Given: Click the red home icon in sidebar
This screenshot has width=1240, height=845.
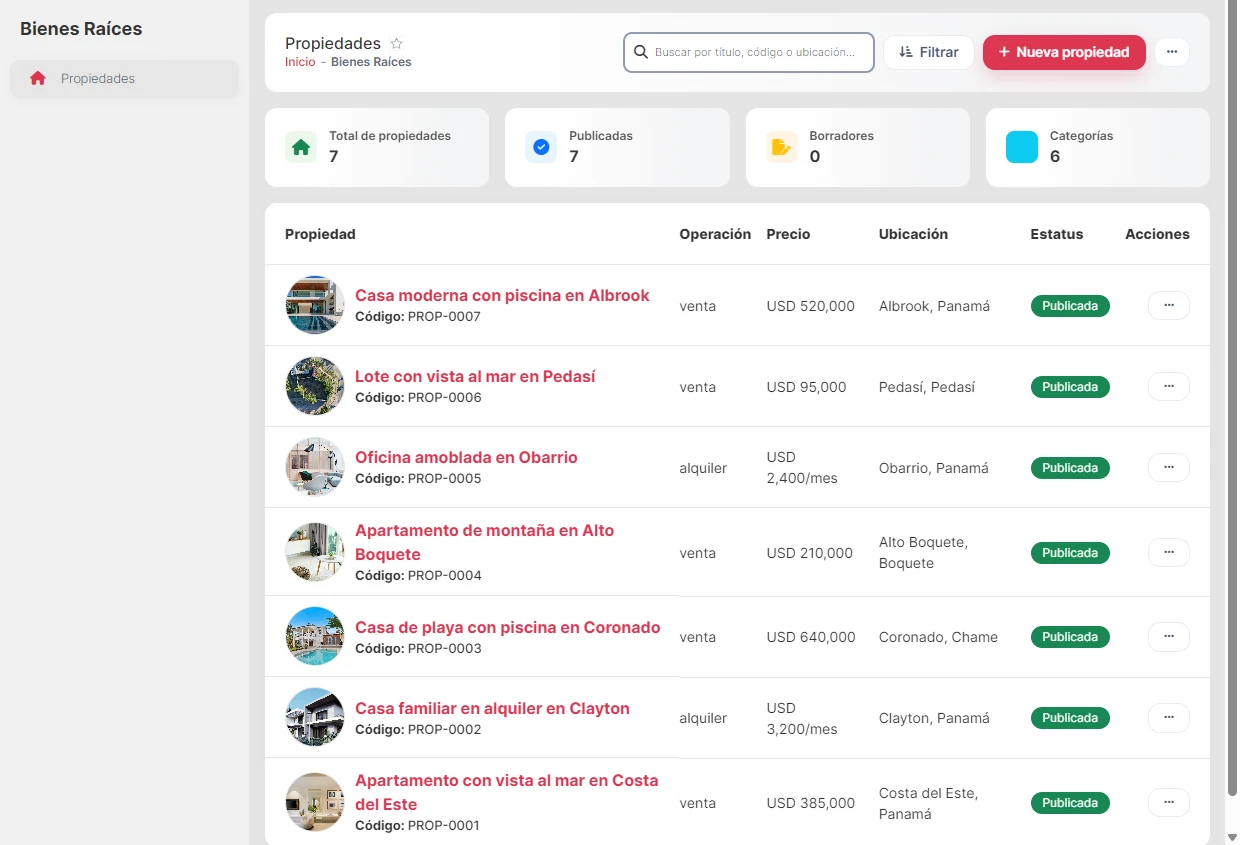Looking at the screenshot, I should click(x=38, y=78).
